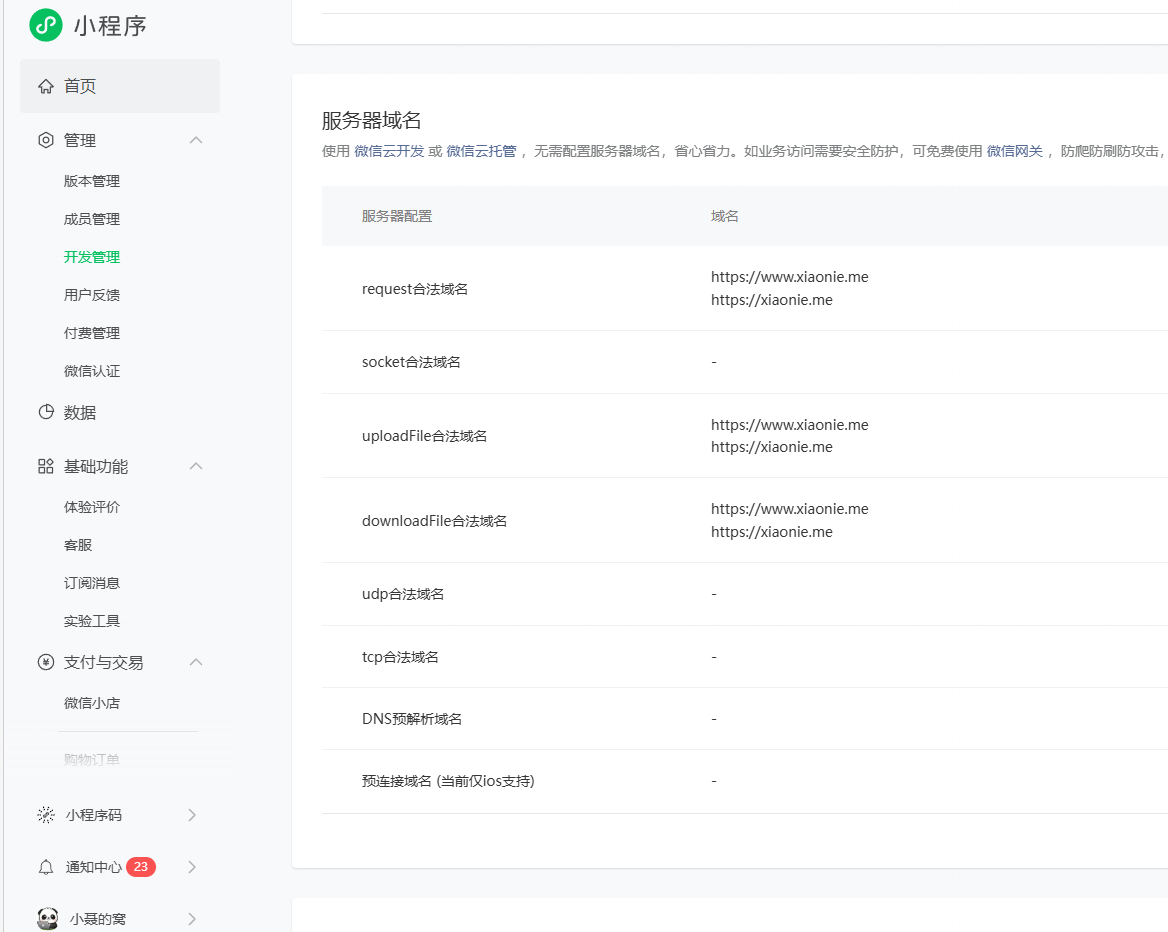Viewport: 1168px width, 932px height.
Task: Click the 小聂的窝 panda avatar icon
Action: [45, 917]
